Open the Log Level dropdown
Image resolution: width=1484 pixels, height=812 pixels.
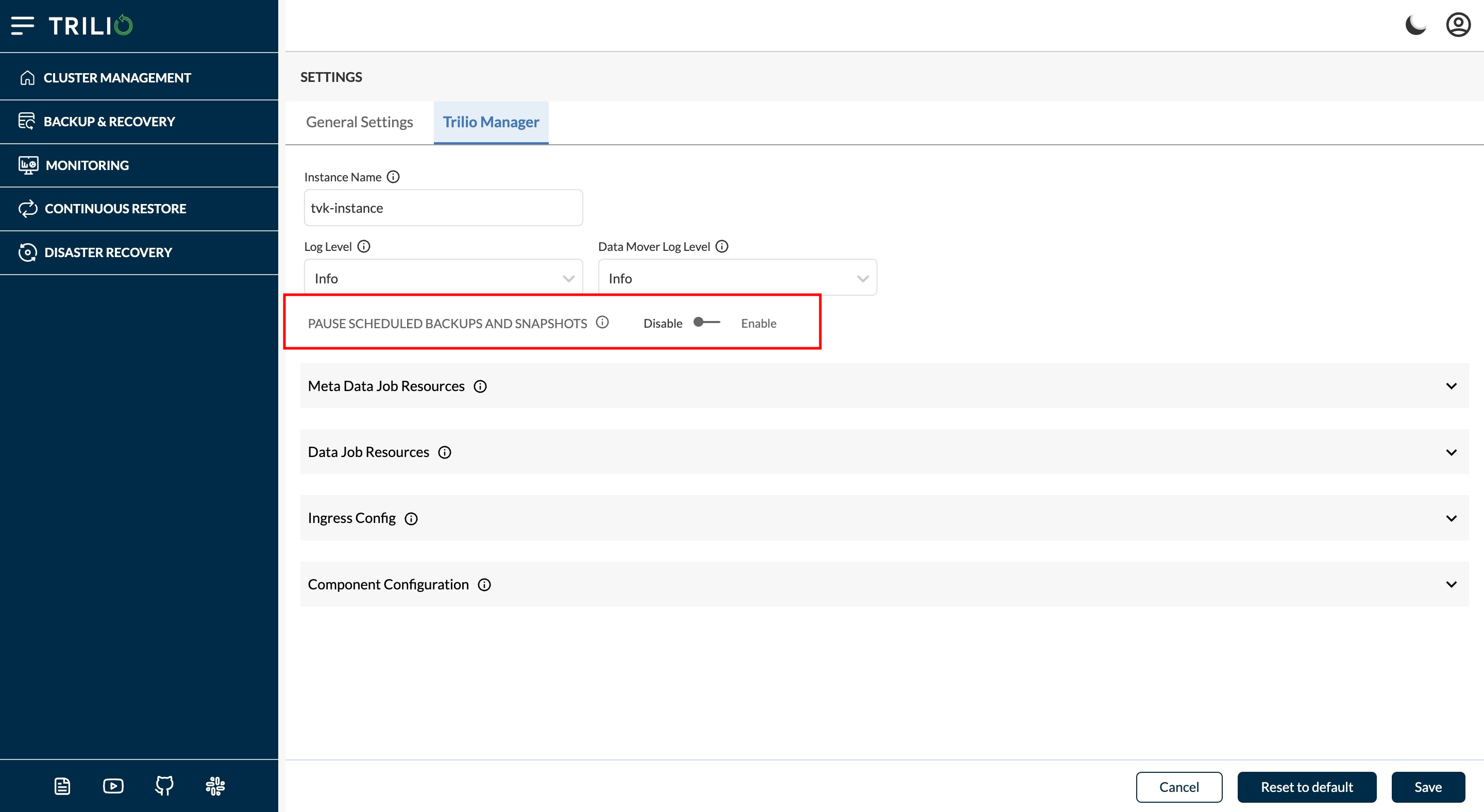443,278
